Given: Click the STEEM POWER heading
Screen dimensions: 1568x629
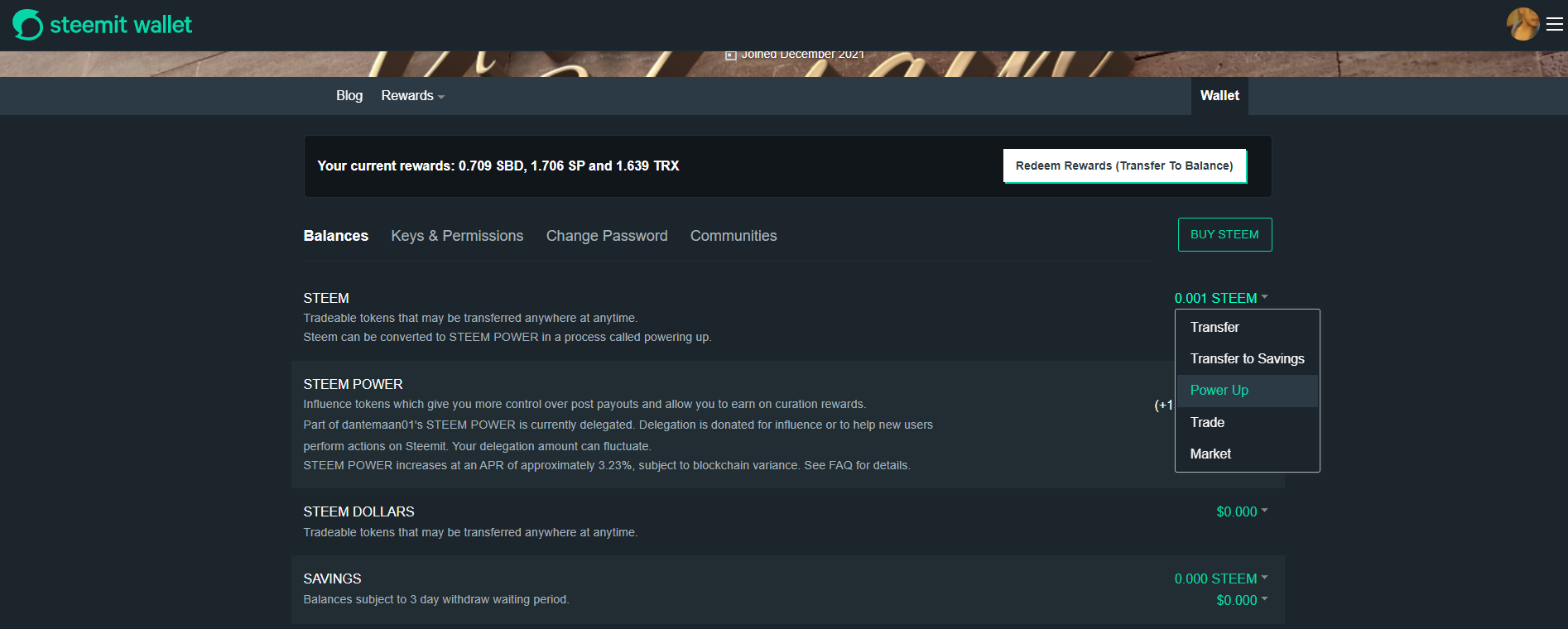Looking at the screenshot, I should point(353,385).
